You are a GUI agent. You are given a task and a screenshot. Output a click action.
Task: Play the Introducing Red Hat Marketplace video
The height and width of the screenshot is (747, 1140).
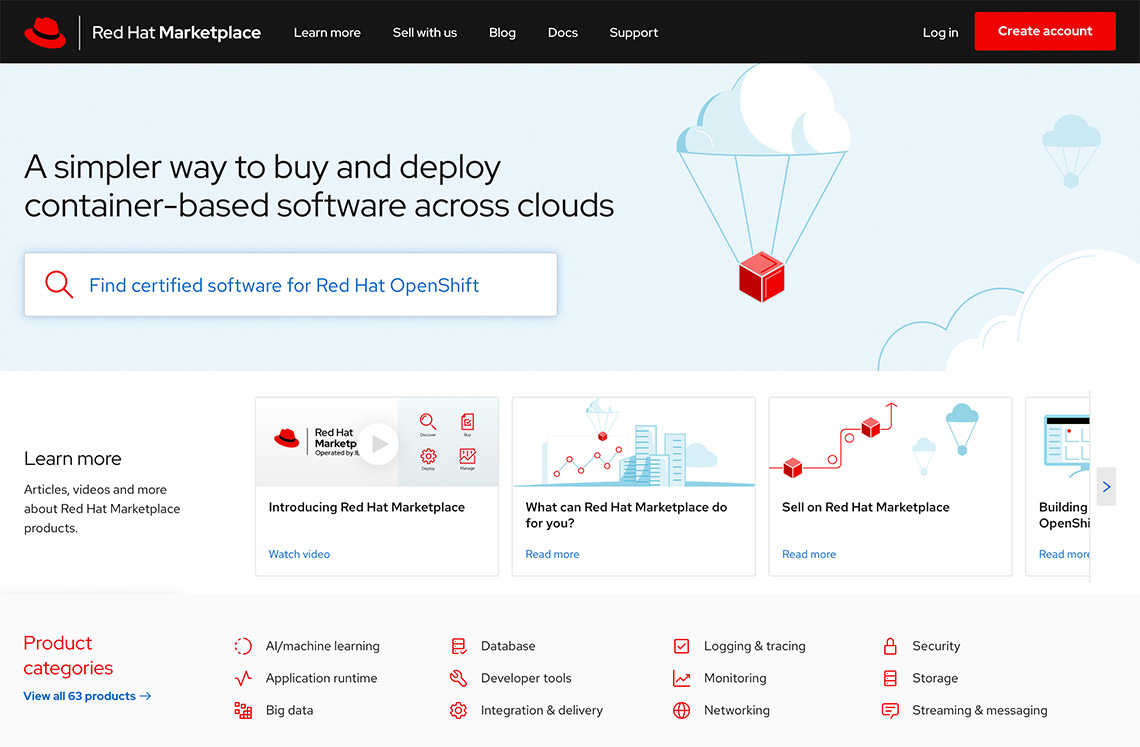point(377,441)
